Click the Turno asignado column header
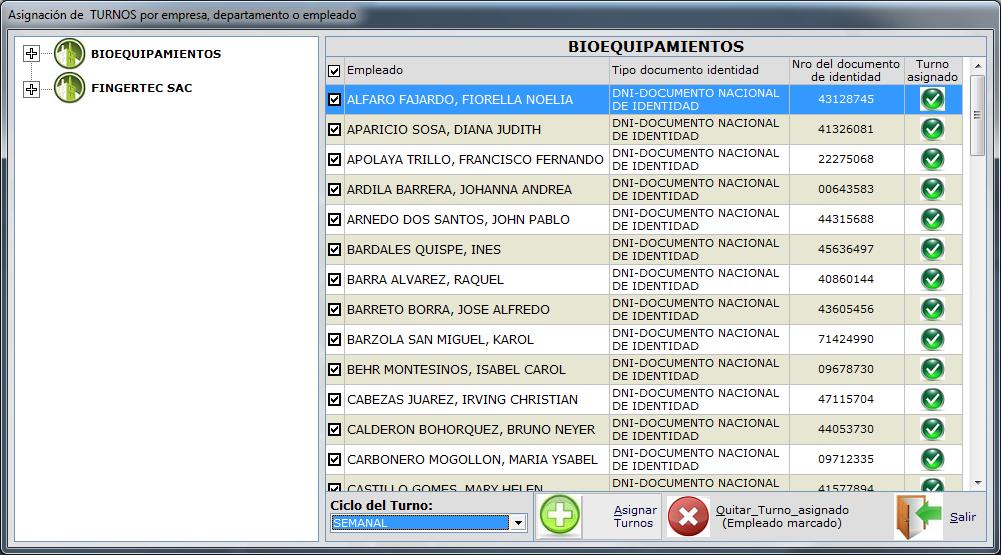Image resolution: width=1001 pixels, height=555 pixels. pos(932,70)
